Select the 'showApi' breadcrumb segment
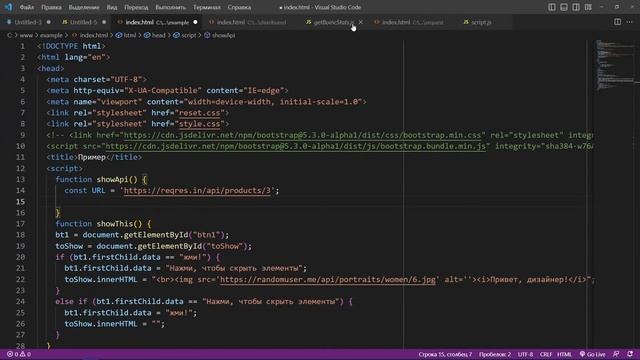This screenshot has height=360, width=640. pos(223,36)
